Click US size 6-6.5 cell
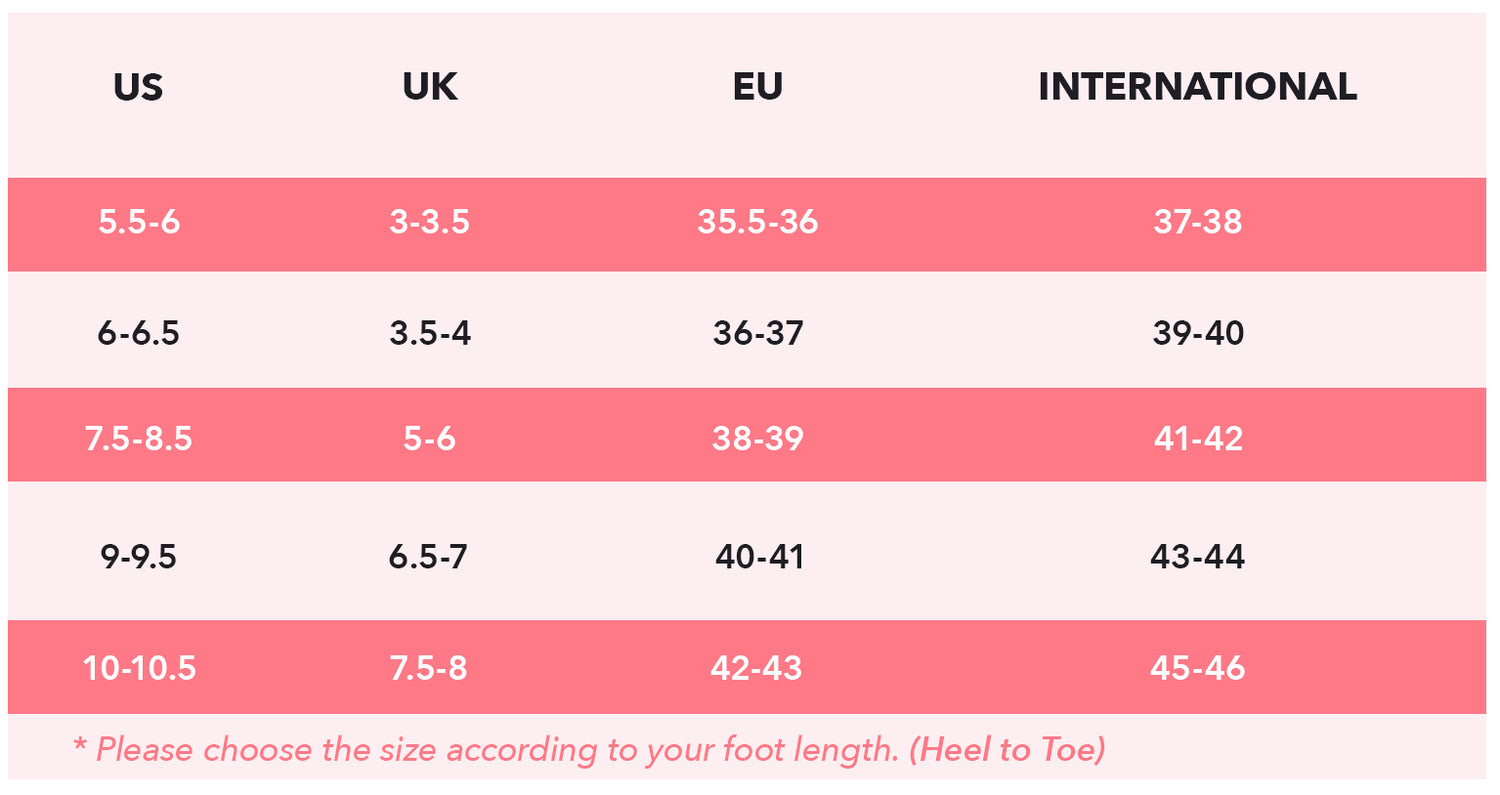Viewport: 1500px width, 795px height. 139,333
